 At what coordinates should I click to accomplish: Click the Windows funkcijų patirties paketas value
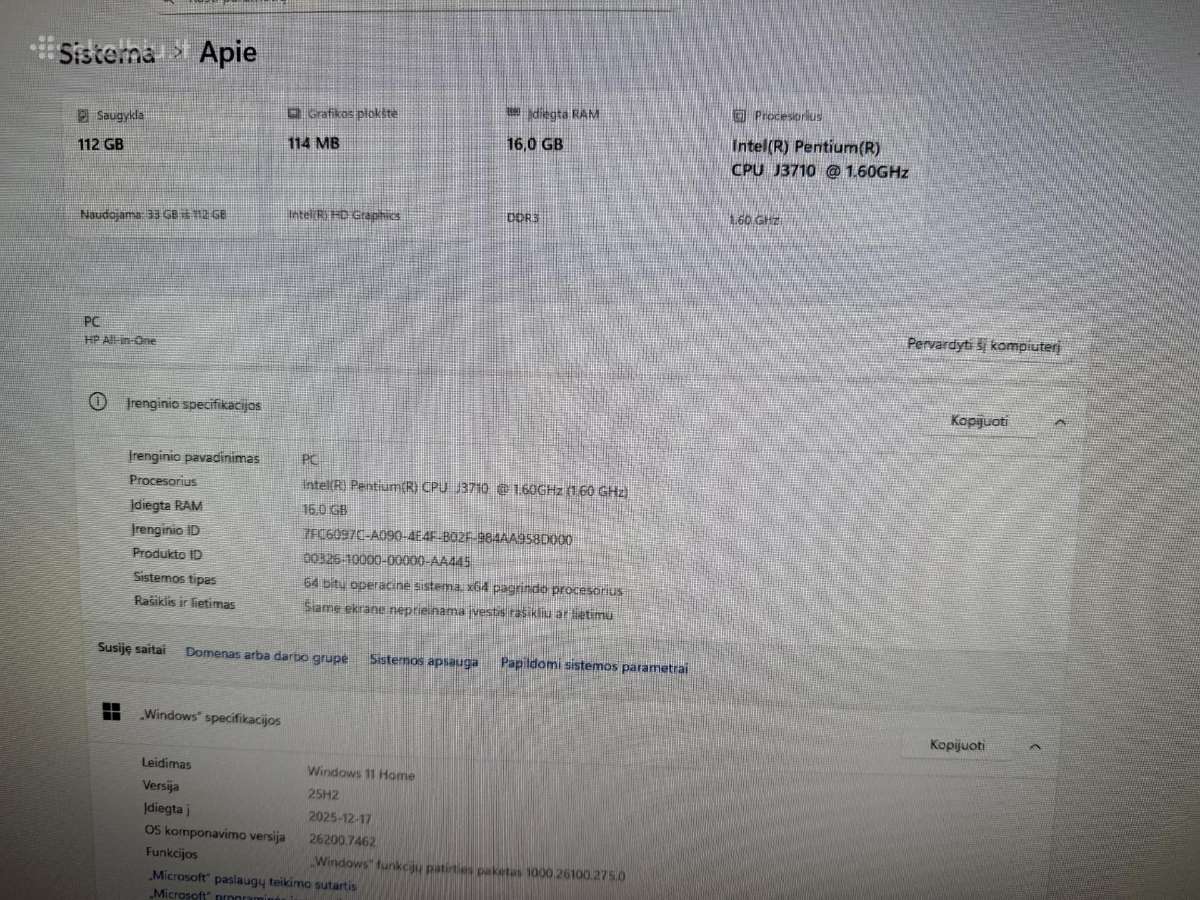[468, 870]
